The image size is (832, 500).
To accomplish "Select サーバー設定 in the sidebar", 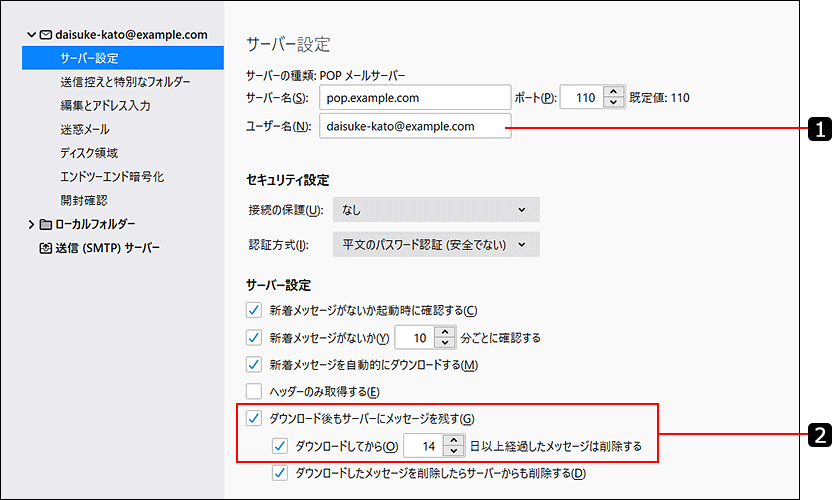I will point(89,58).
